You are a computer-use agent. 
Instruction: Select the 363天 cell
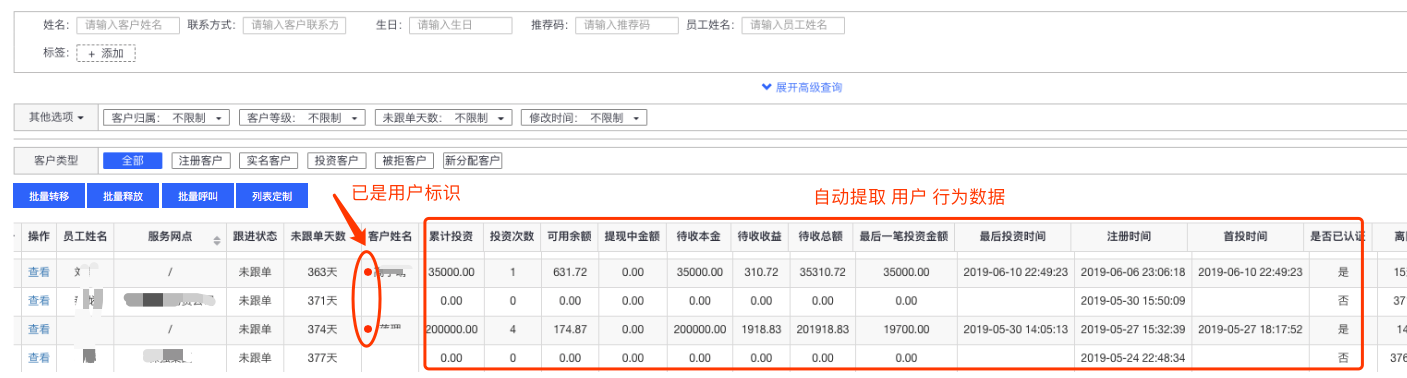(323, 272)
